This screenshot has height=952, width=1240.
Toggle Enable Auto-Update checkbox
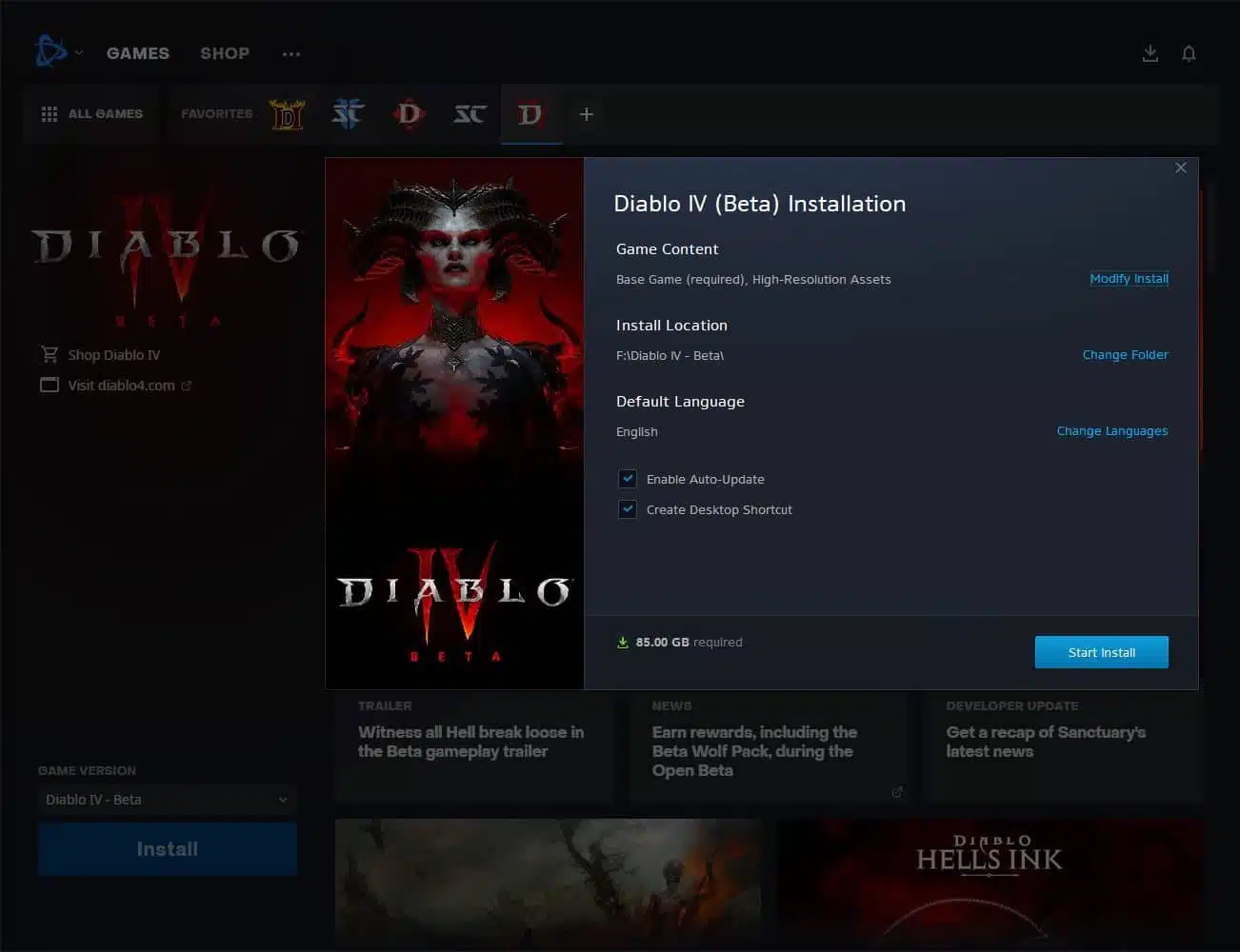coord(628,479)
